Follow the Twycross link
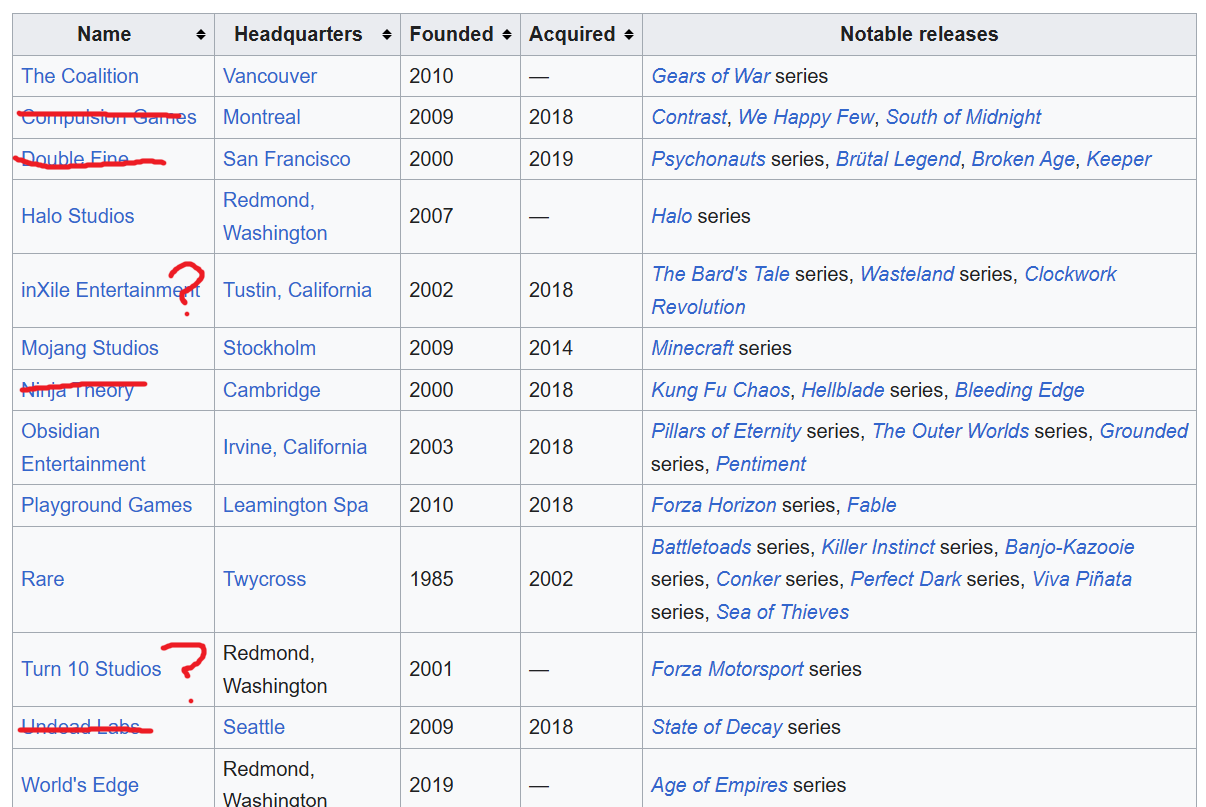This screenshot has width=1206, height=807. coord(265,579)
